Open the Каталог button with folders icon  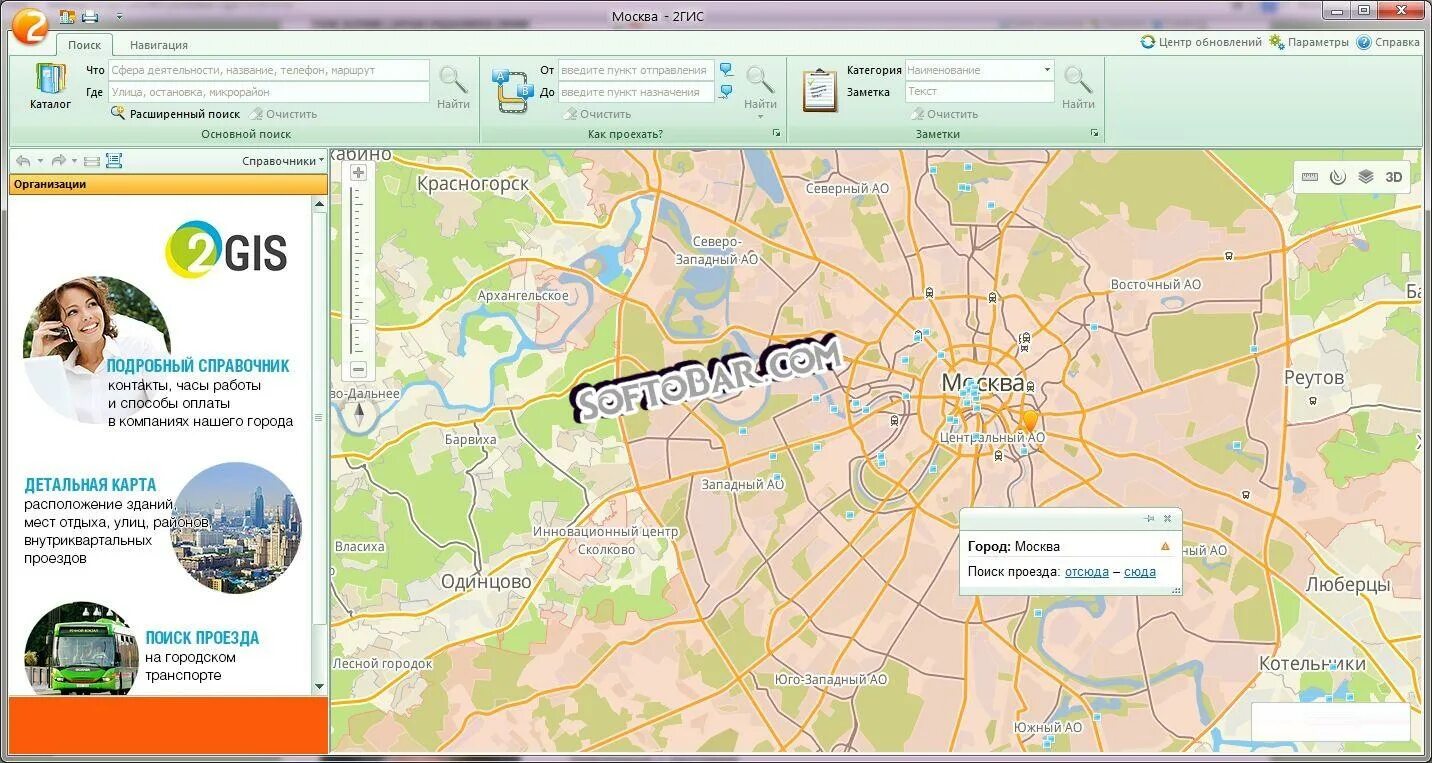pos(50,86)
